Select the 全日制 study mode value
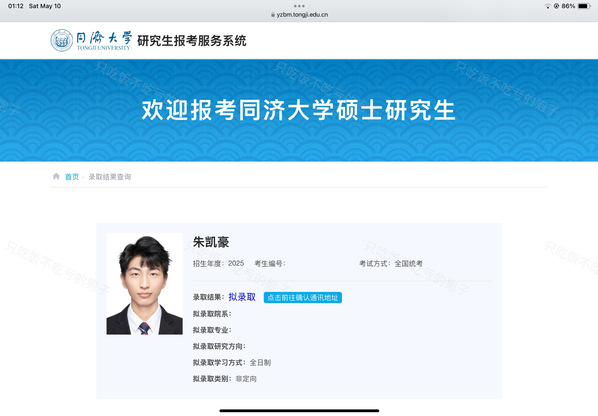598x416 pixels. click(260, 363)
